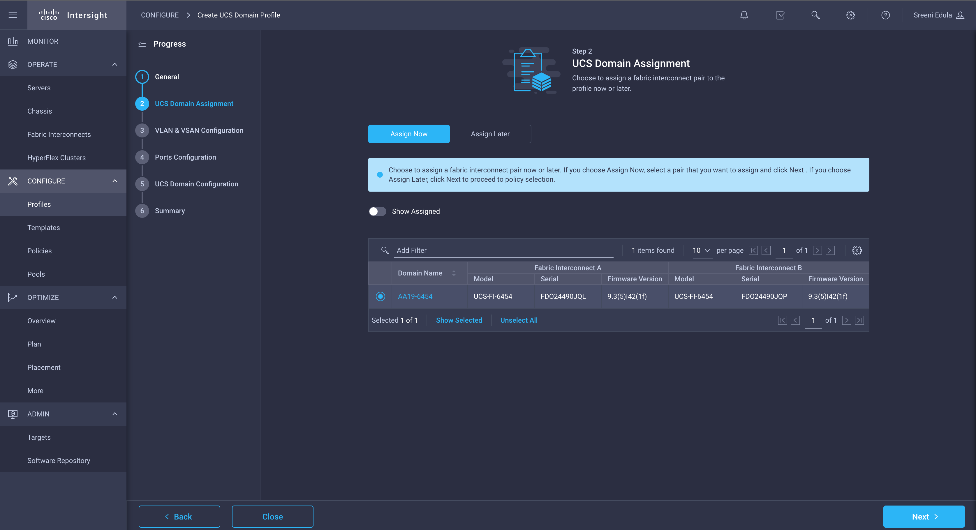The image size is (976, 530).
Task: Open Servers in sidebar
Action: [39, 88]
